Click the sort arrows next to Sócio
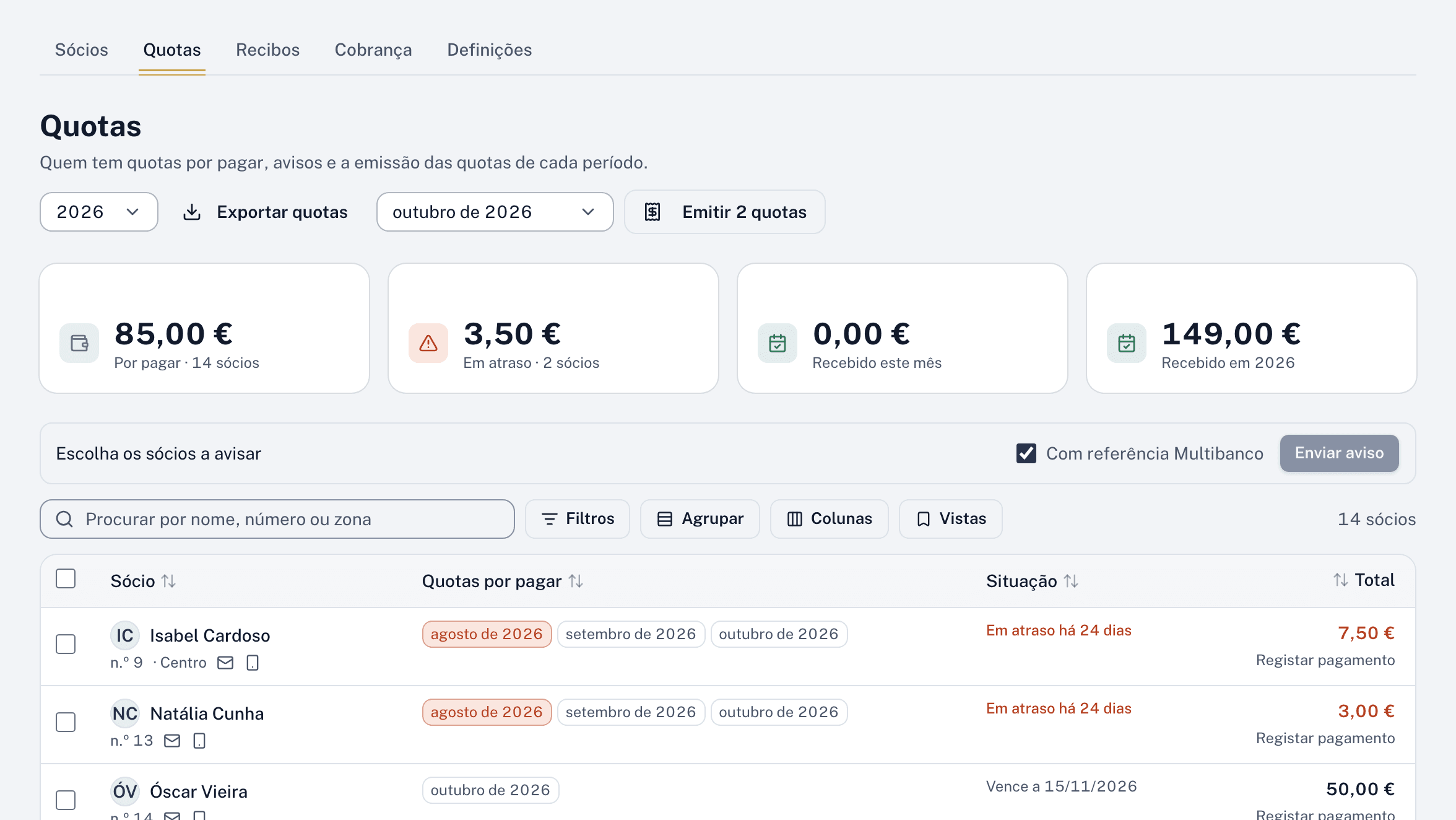This screenshot has height=820, width=1456. point(168,581)
